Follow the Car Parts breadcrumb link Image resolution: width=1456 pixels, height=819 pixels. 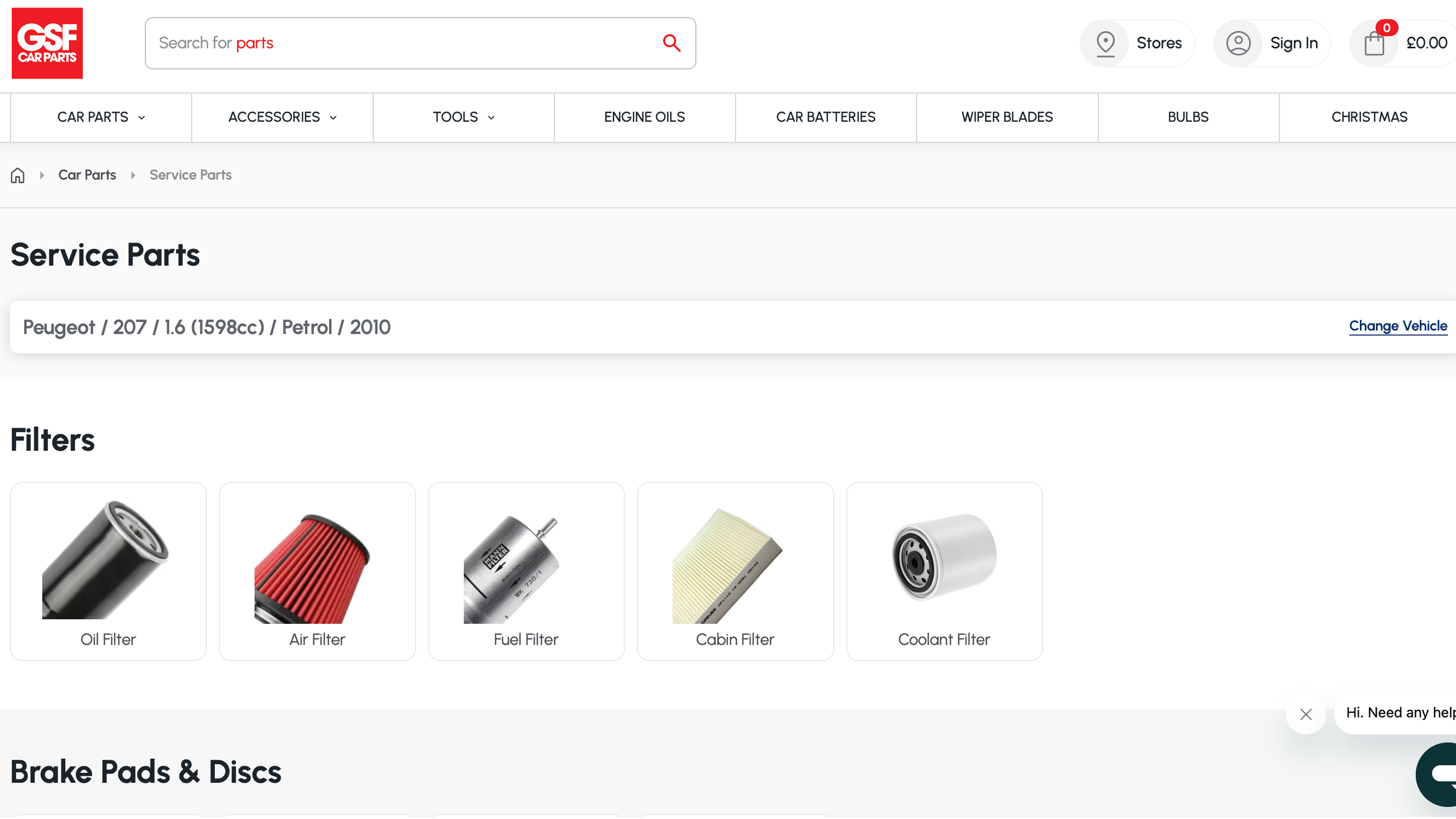[87, 175]
